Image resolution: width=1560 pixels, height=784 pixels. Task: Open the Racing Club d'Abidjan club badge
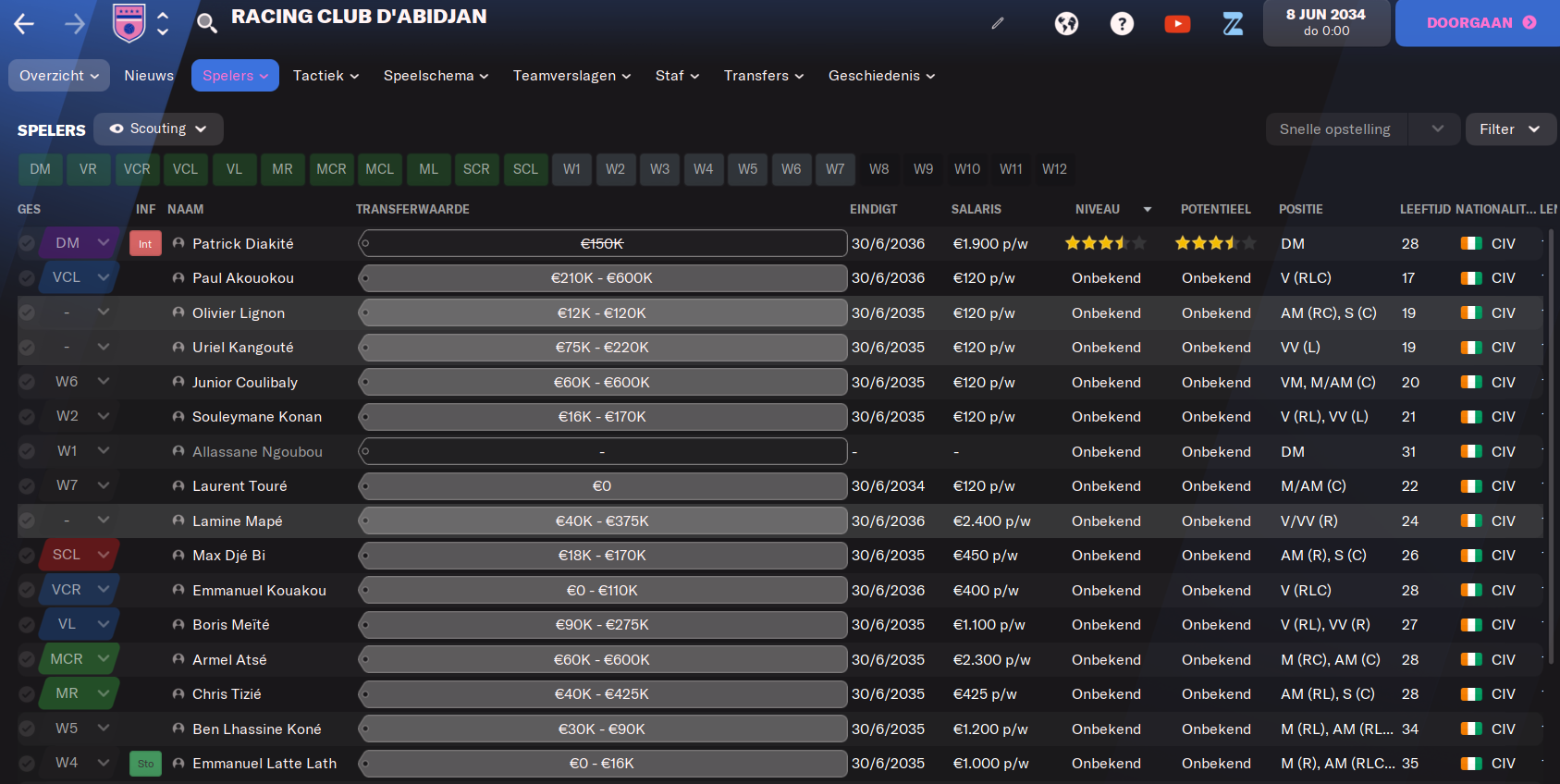[x=129, y=23]
